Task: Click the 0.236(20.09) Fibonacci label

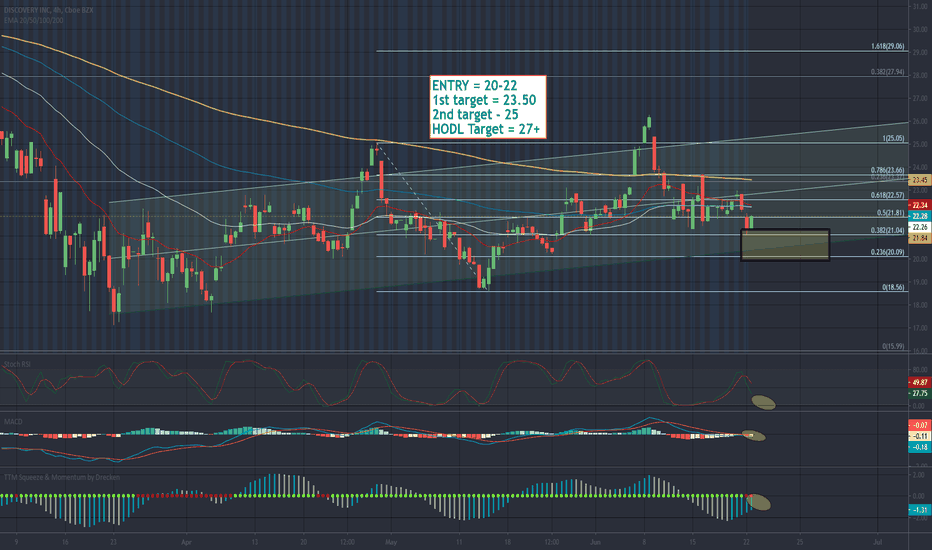Action: pyautogui.click(x=887, y=252)
